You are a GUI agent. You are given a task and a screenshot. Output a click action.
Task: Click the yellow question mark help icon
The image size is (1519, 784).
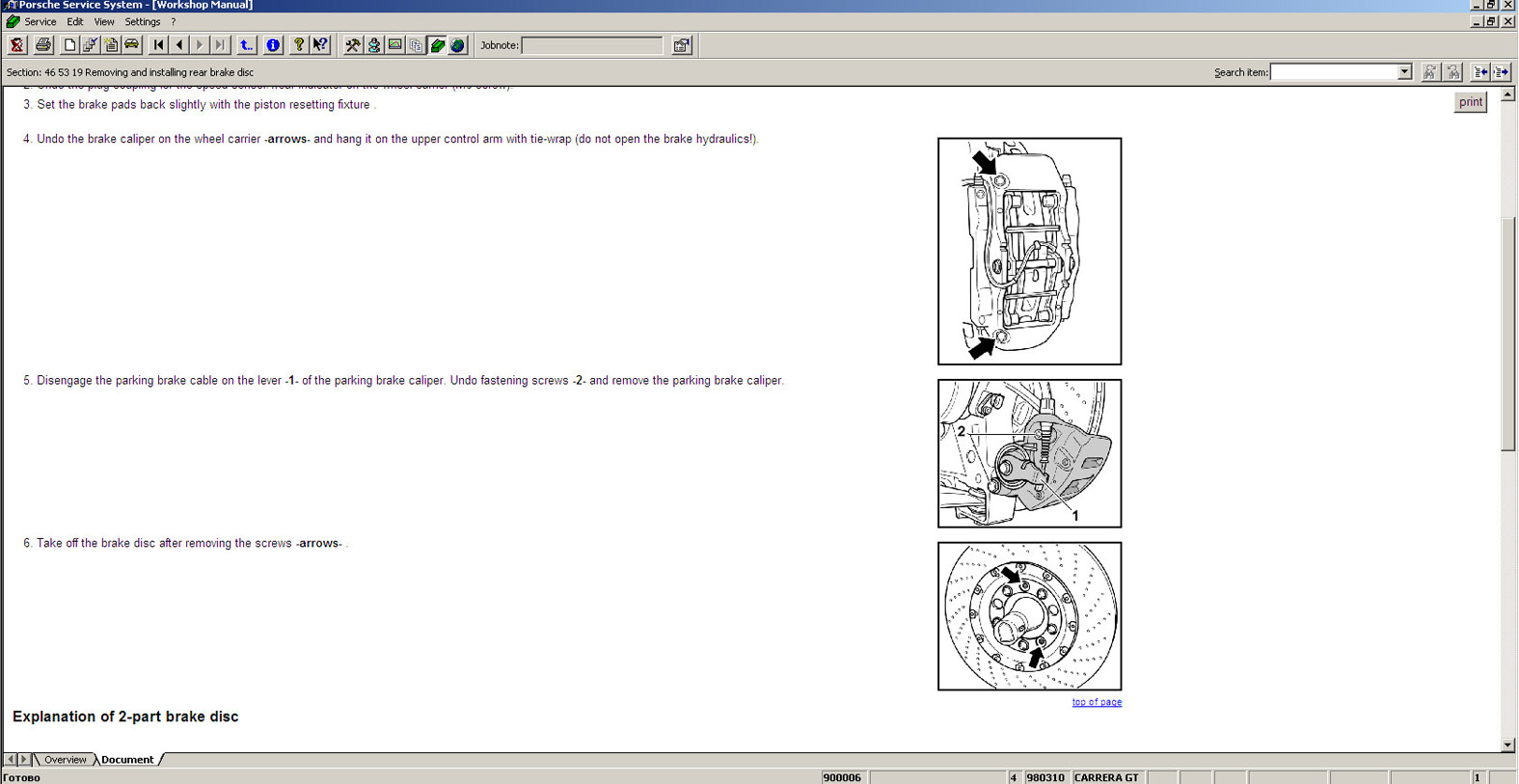tap(299, 45)
